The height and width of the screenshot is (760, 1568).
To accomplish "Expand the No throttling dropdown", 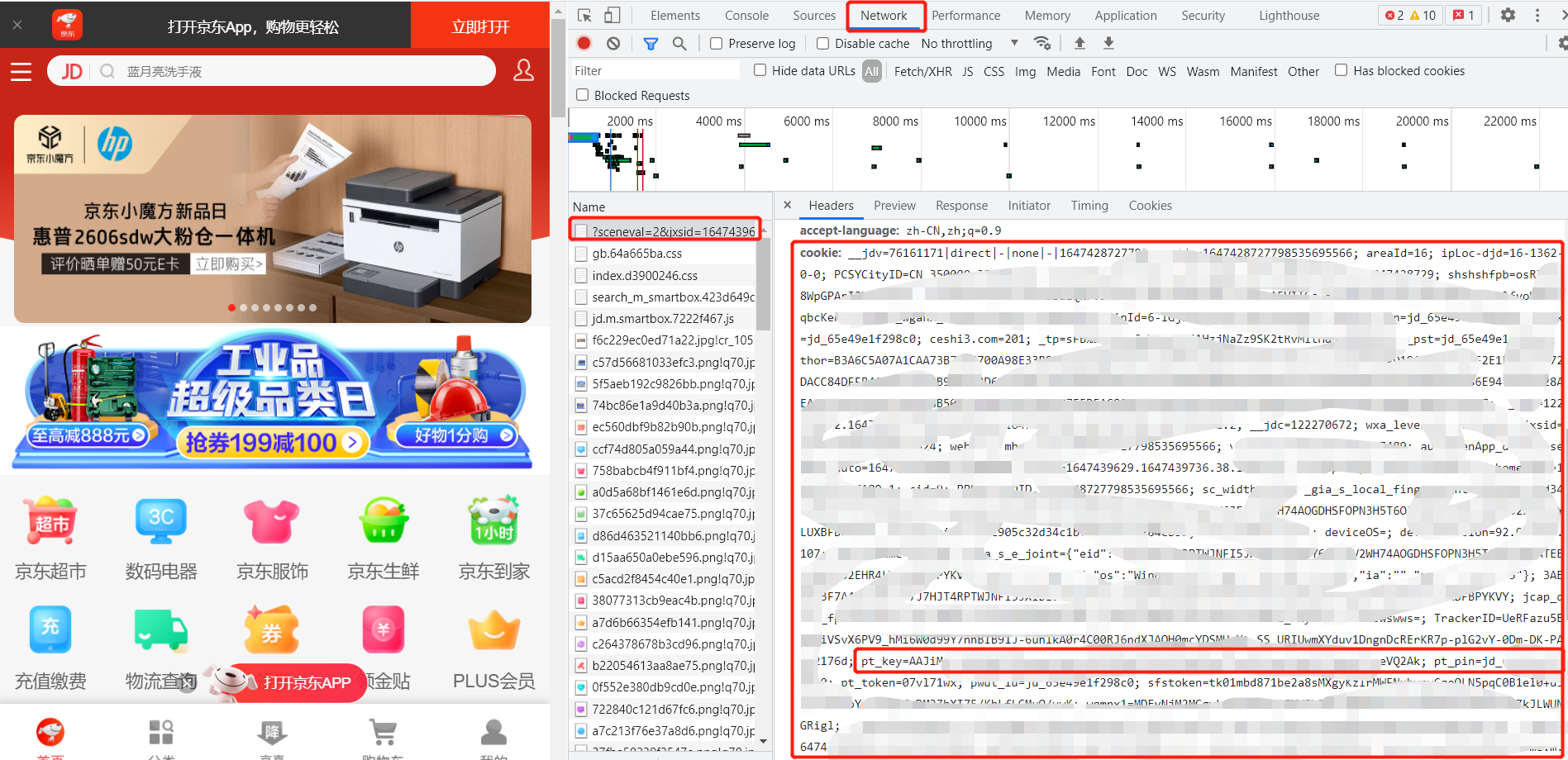I will point(969,44).
